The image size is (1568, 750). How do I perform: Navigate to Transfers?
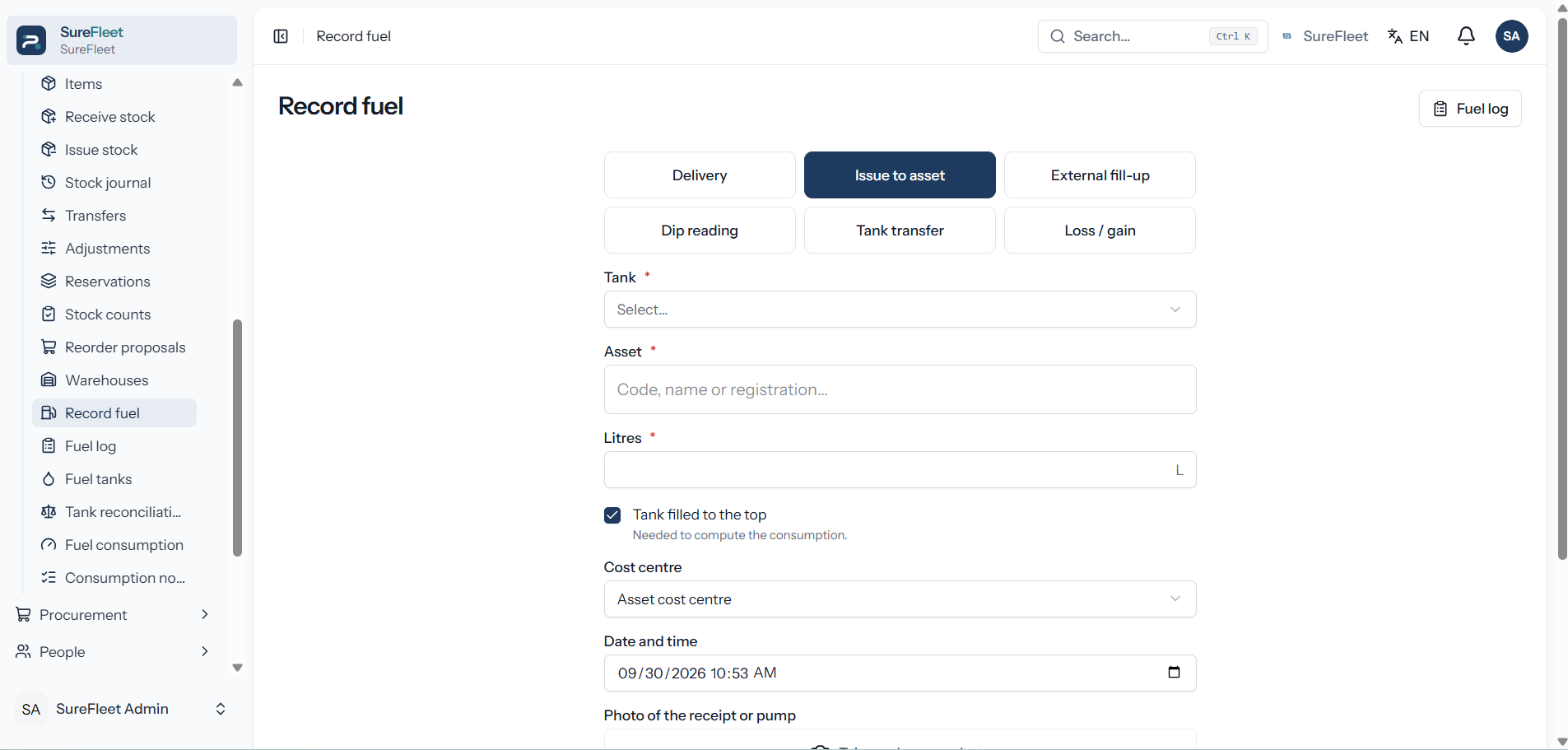114,216
